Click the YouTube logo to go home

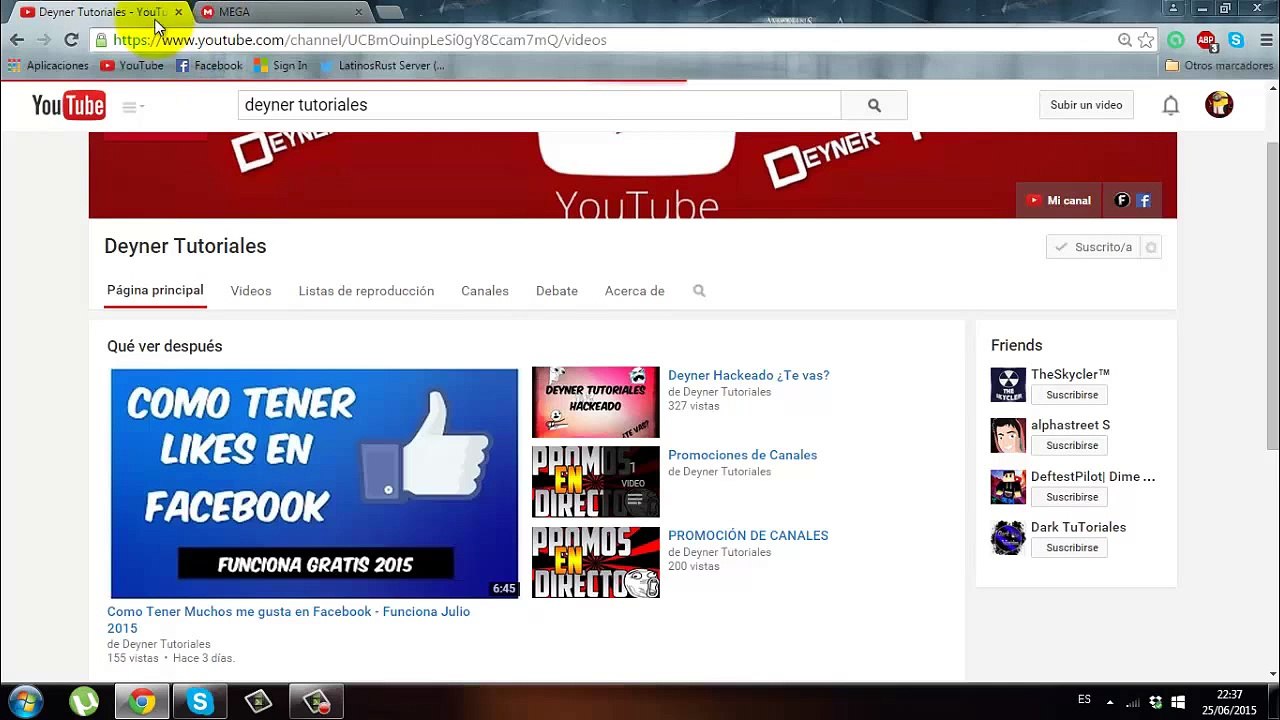(x=68, y=105)
